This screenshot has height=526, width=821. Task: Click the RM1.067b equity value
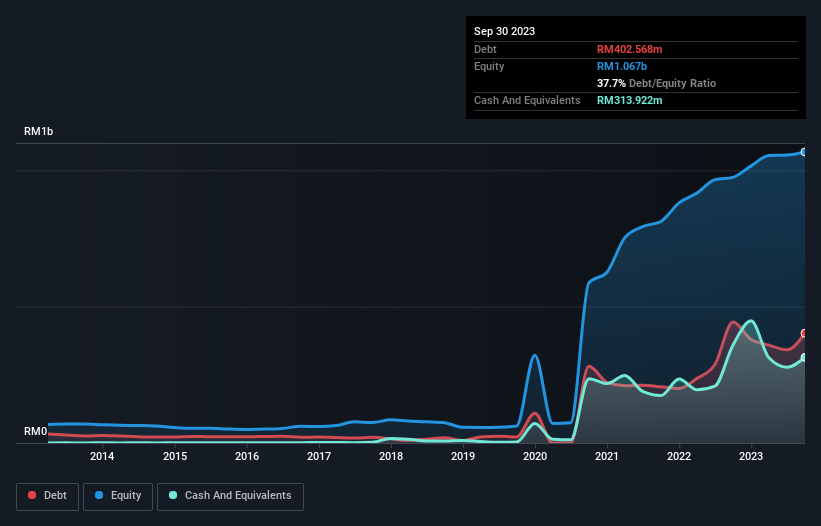point(622,66)
